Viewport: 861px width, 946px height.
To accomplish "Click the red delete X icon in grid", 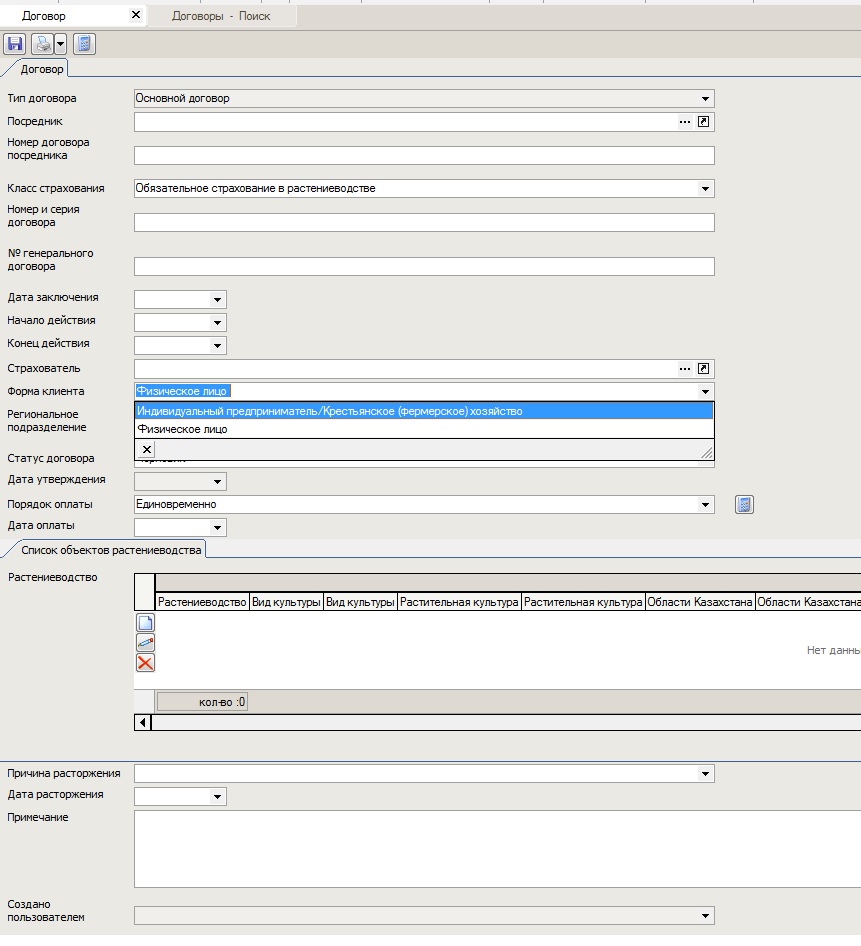I will click(145, 663).
